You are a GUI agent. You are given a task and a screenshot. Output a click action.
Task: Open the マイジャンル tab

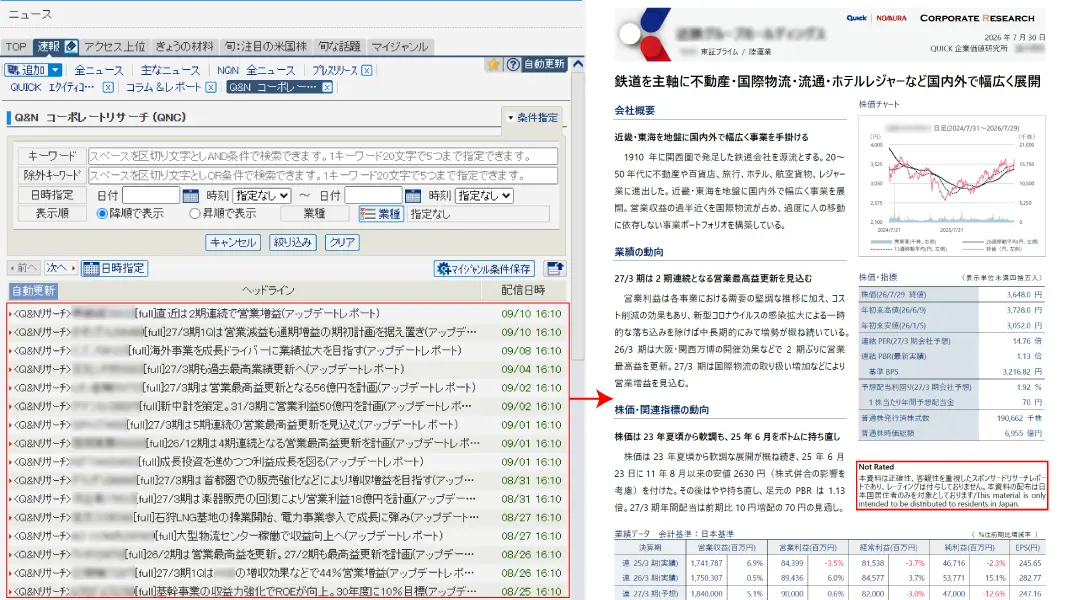(x=400, y=46)
